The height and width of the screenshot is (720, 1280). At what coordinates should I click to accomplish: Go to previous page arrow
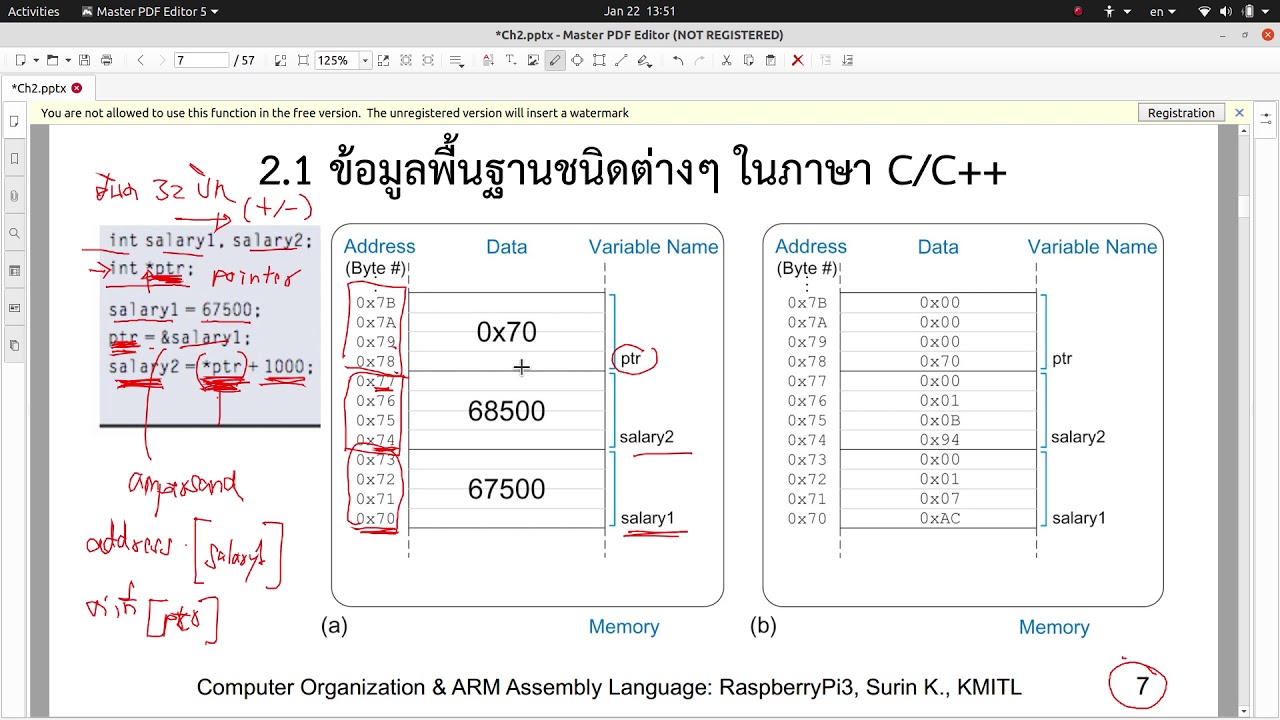[140, 60]
